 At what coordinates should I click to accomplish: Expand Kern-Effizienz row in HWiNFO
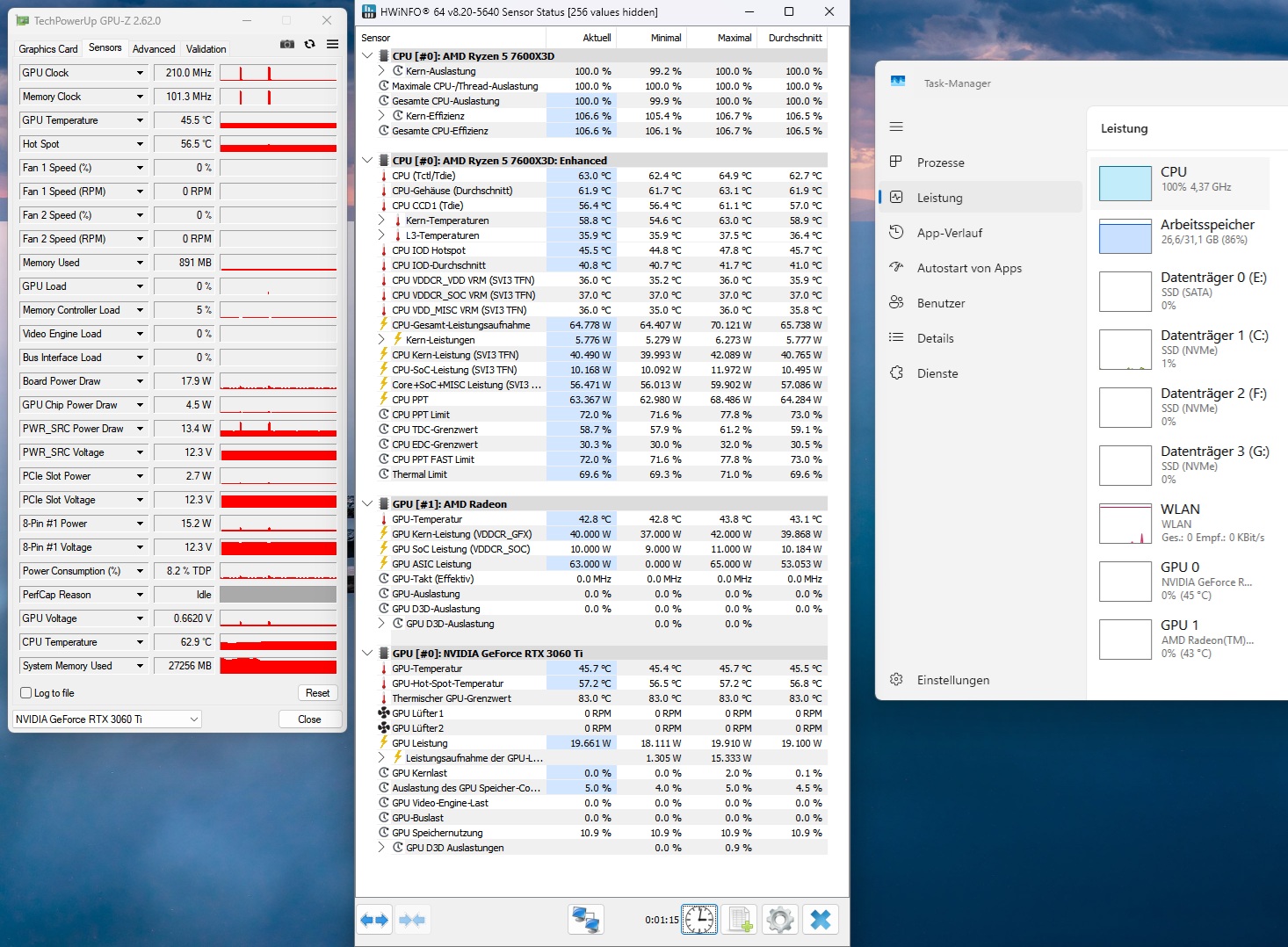click(381, 116)
